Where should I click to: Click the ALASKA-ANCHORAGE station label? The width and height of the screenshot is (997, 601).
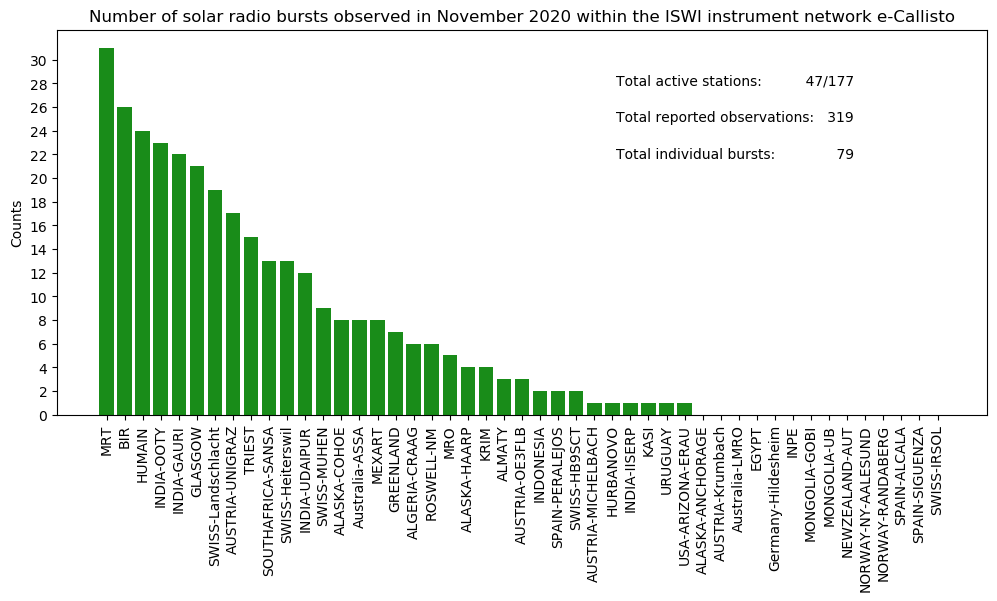click(x=701, y=501)
